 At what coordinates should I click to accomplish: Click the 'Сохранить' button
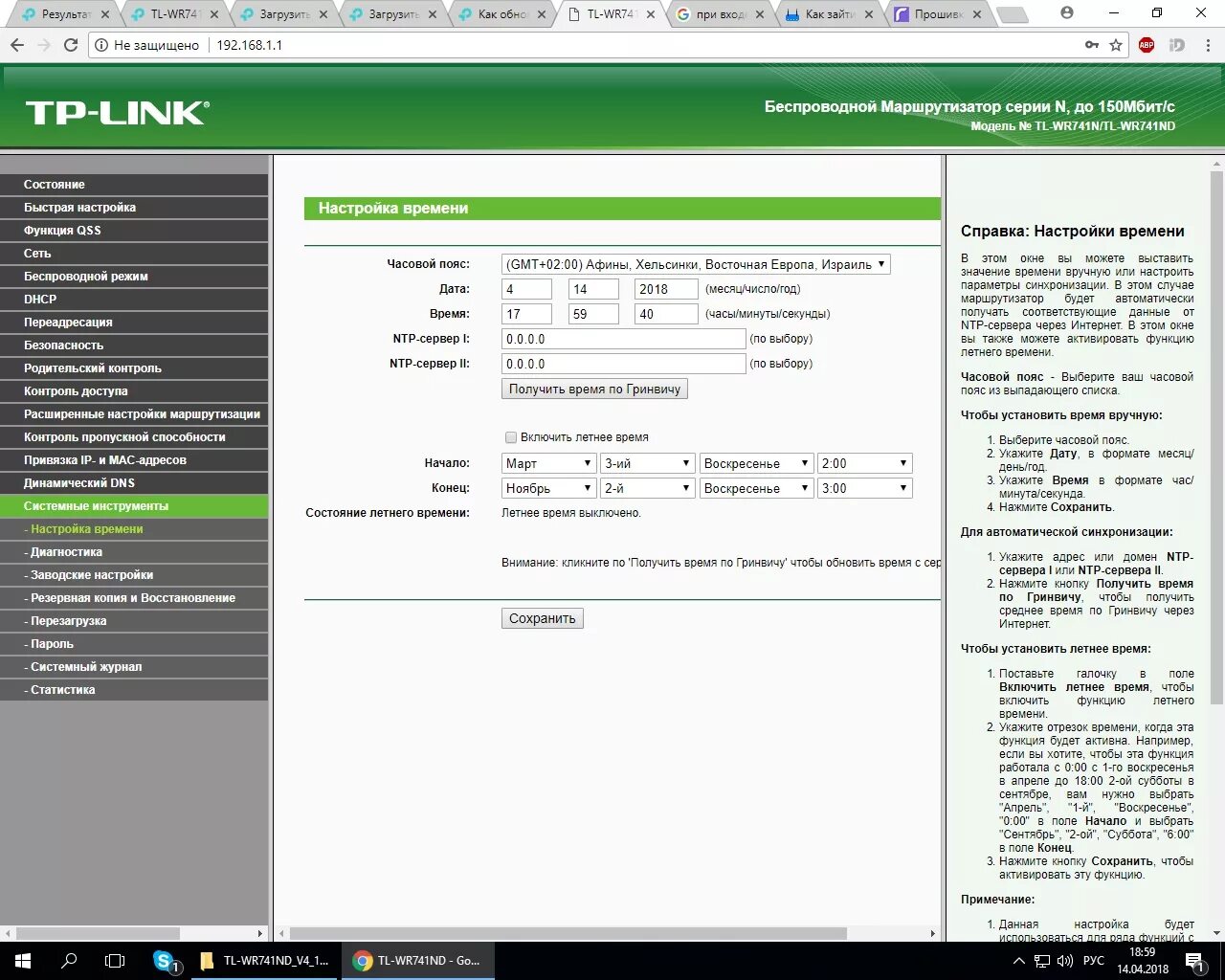tap(543, 618)
